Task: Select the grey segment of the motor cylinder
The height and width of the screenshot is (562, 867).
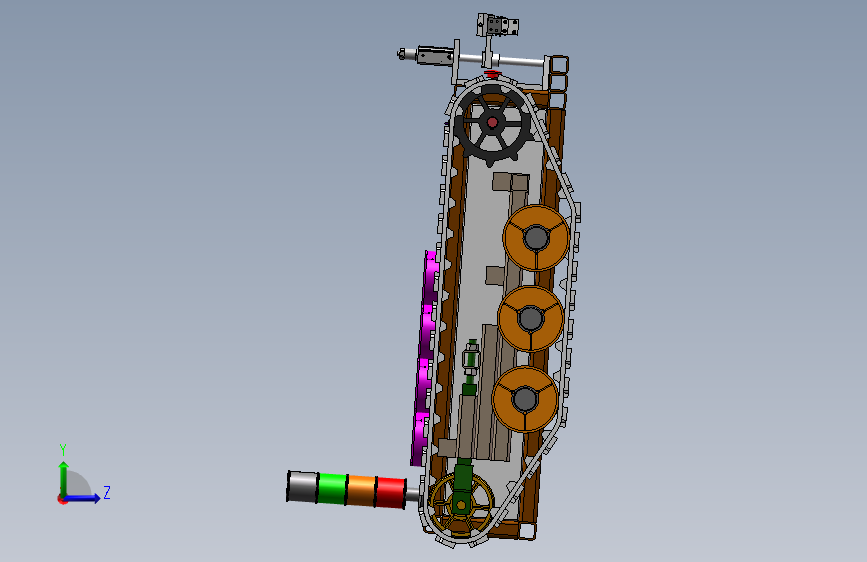Action: (x=302, y=487)
